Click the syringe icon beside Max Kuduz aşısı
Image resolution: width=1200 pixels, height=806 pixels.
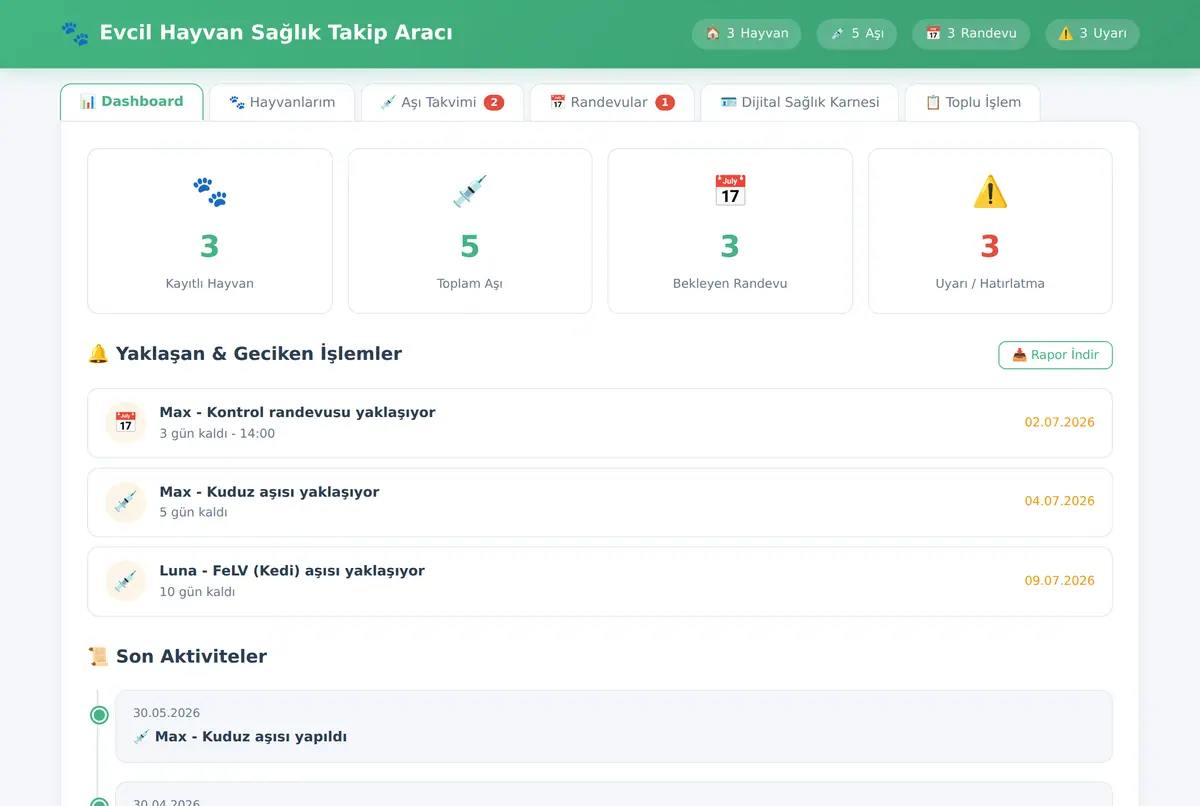[126, 501]
